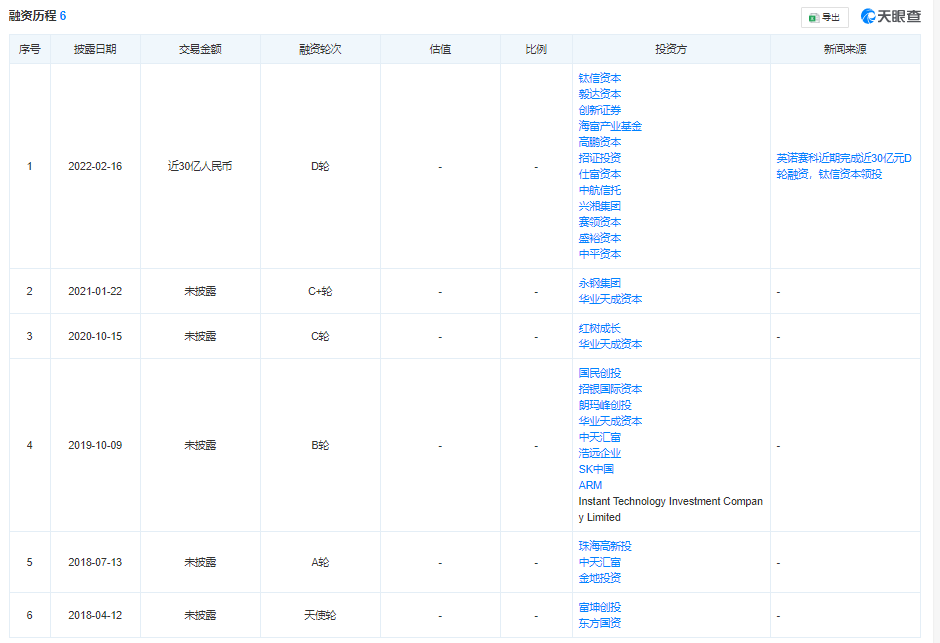940x643 pixels.
Task: Click the 披露日期 column header
Action: (x=95, y=49)
